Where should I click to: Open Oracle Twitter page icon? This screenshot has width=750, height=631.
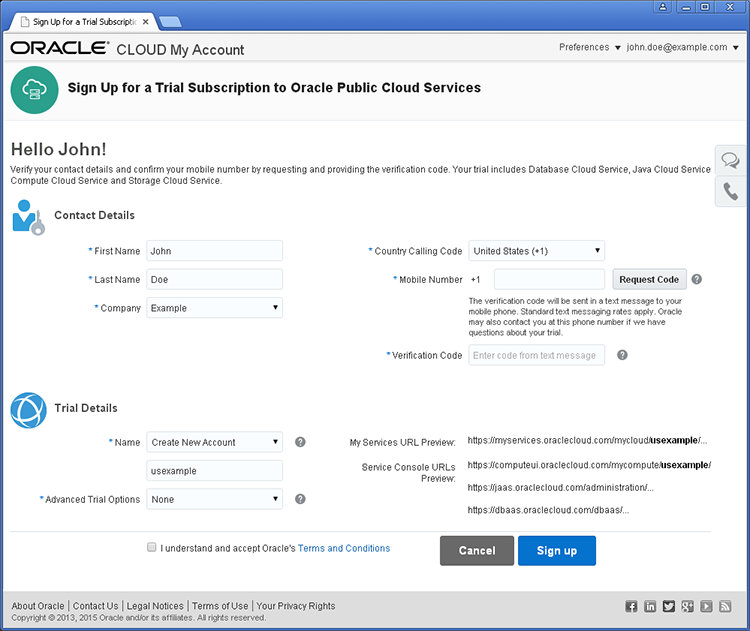pyautogui.click(x=669, y=607)
